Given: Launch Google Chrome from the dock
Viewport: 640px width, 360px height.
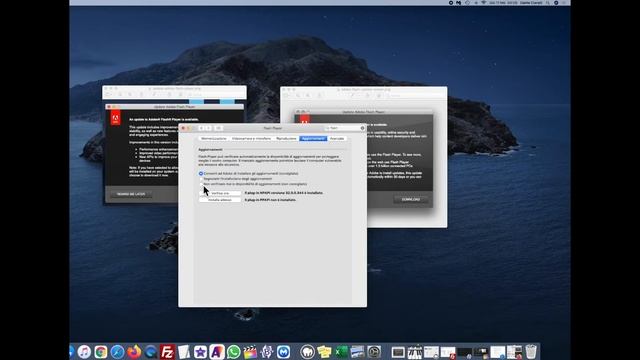Looking at the screenshot, I should pyautogui.click(x=101, y=352).
